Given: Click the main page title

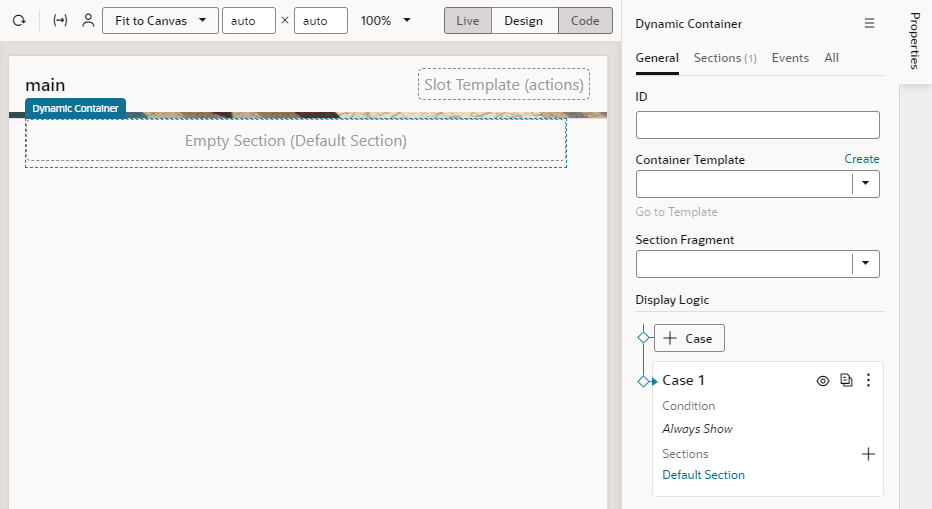Looking at the screenshot, I should [x=45, y=85].
